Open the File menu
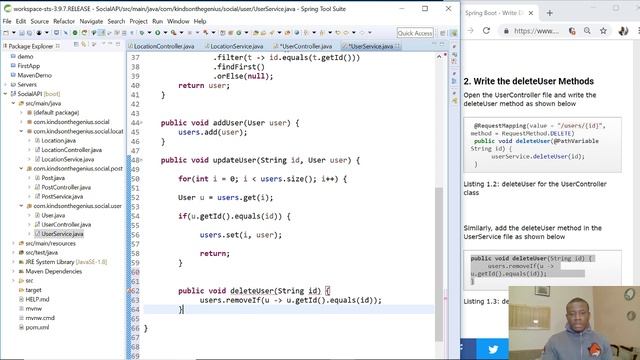 7,21
